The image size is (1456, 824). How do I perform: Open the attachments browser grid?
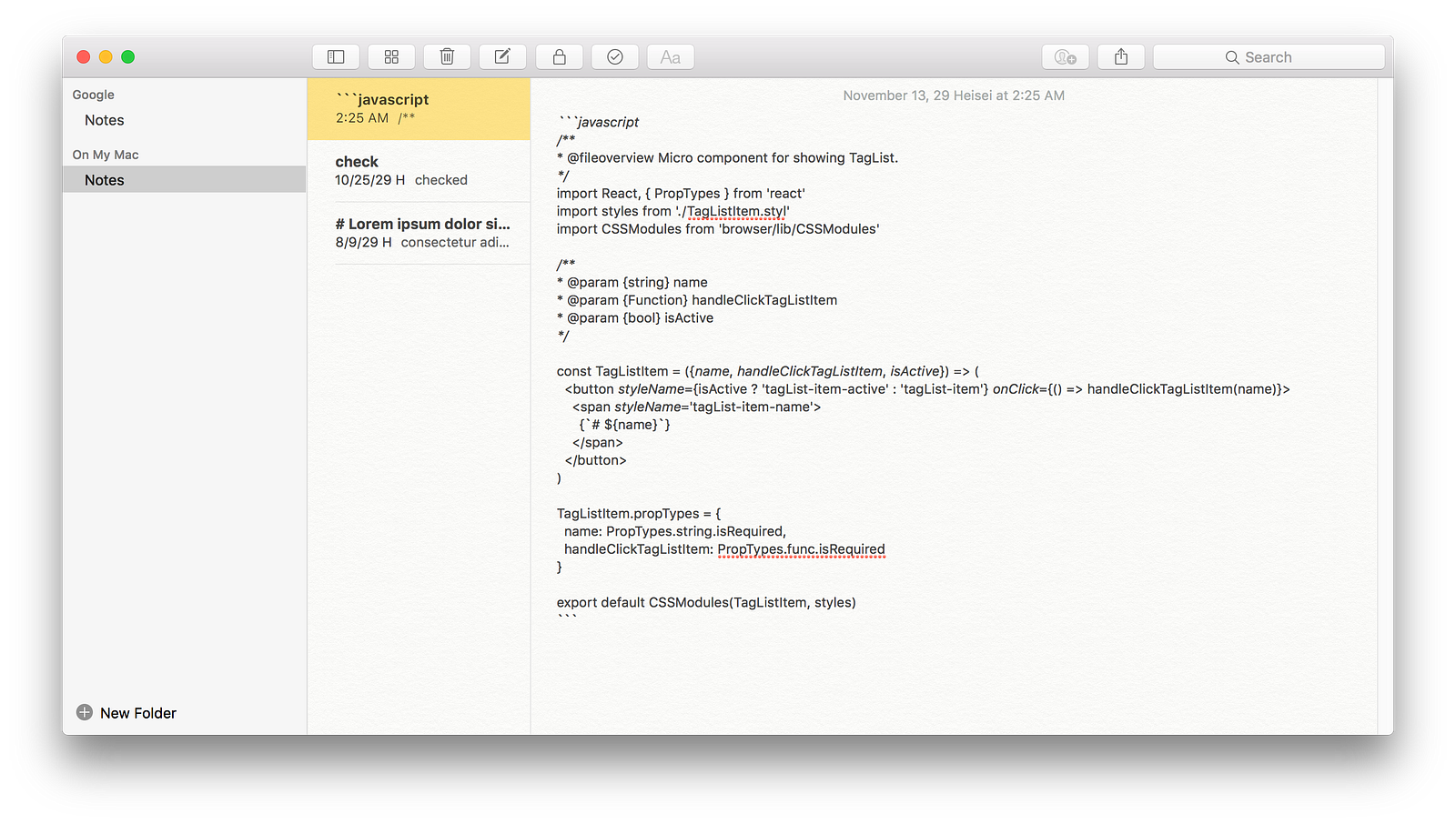(391, 57)
